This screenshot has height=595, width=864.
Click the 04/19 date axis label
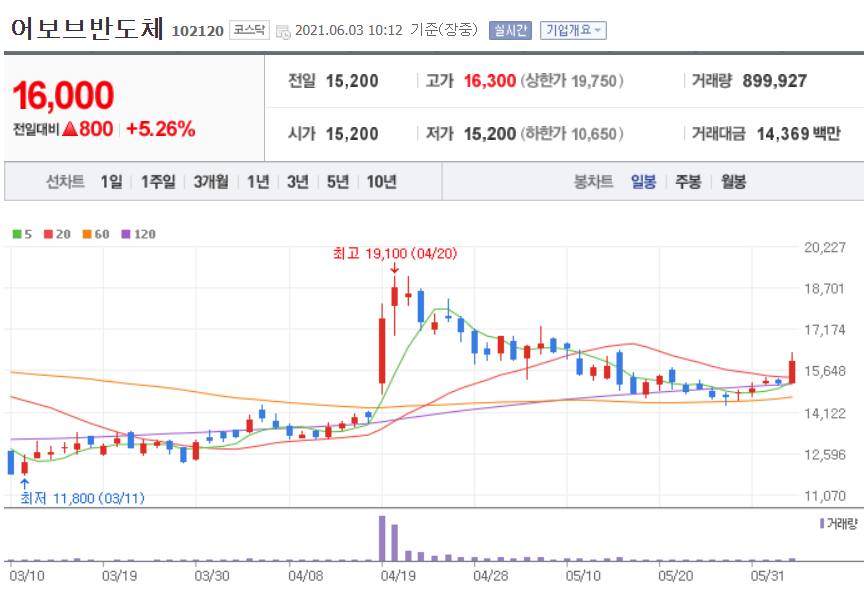[398, 576]
